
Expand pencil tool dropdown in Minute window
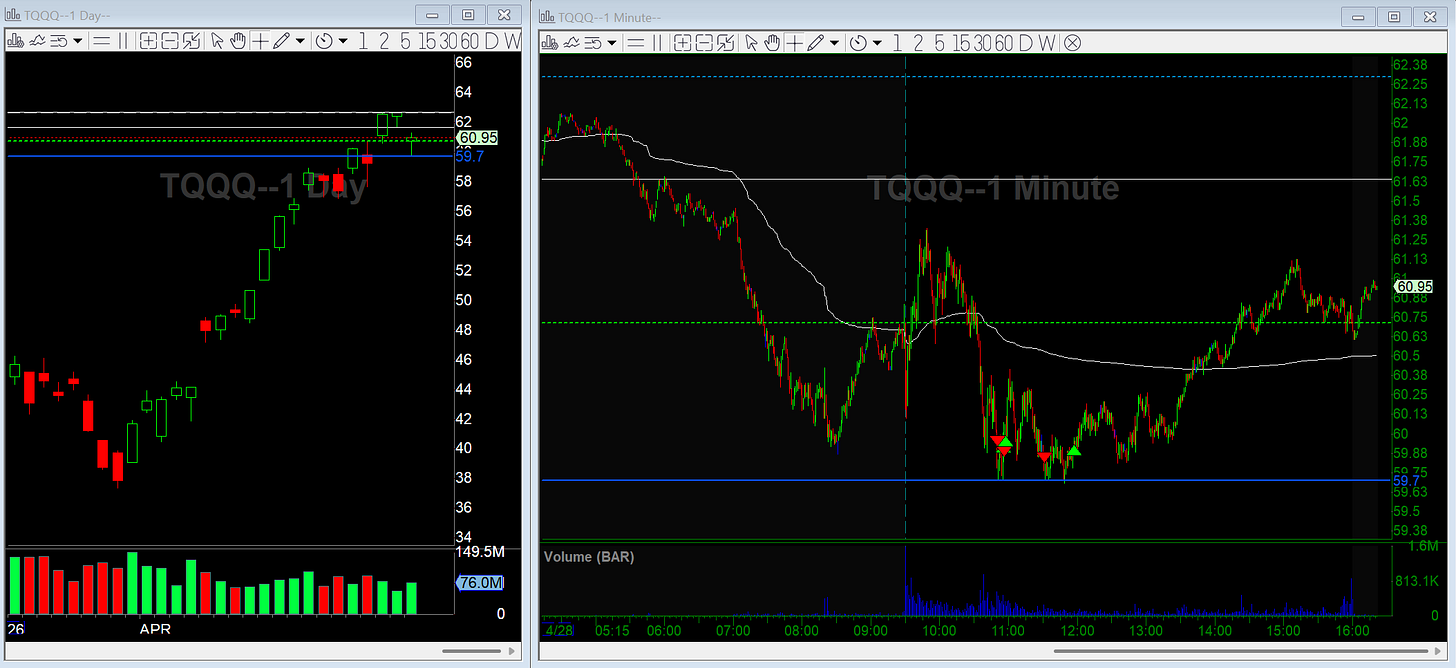click(x=834, y=42)
